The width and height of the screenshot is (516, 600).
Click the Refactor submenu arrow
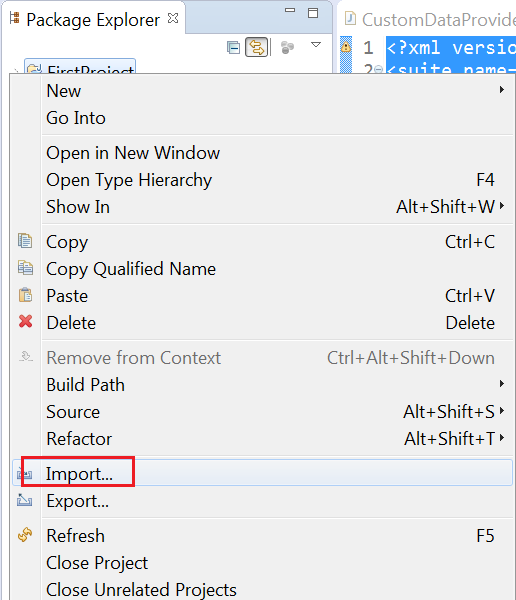[x=501, y=437]
